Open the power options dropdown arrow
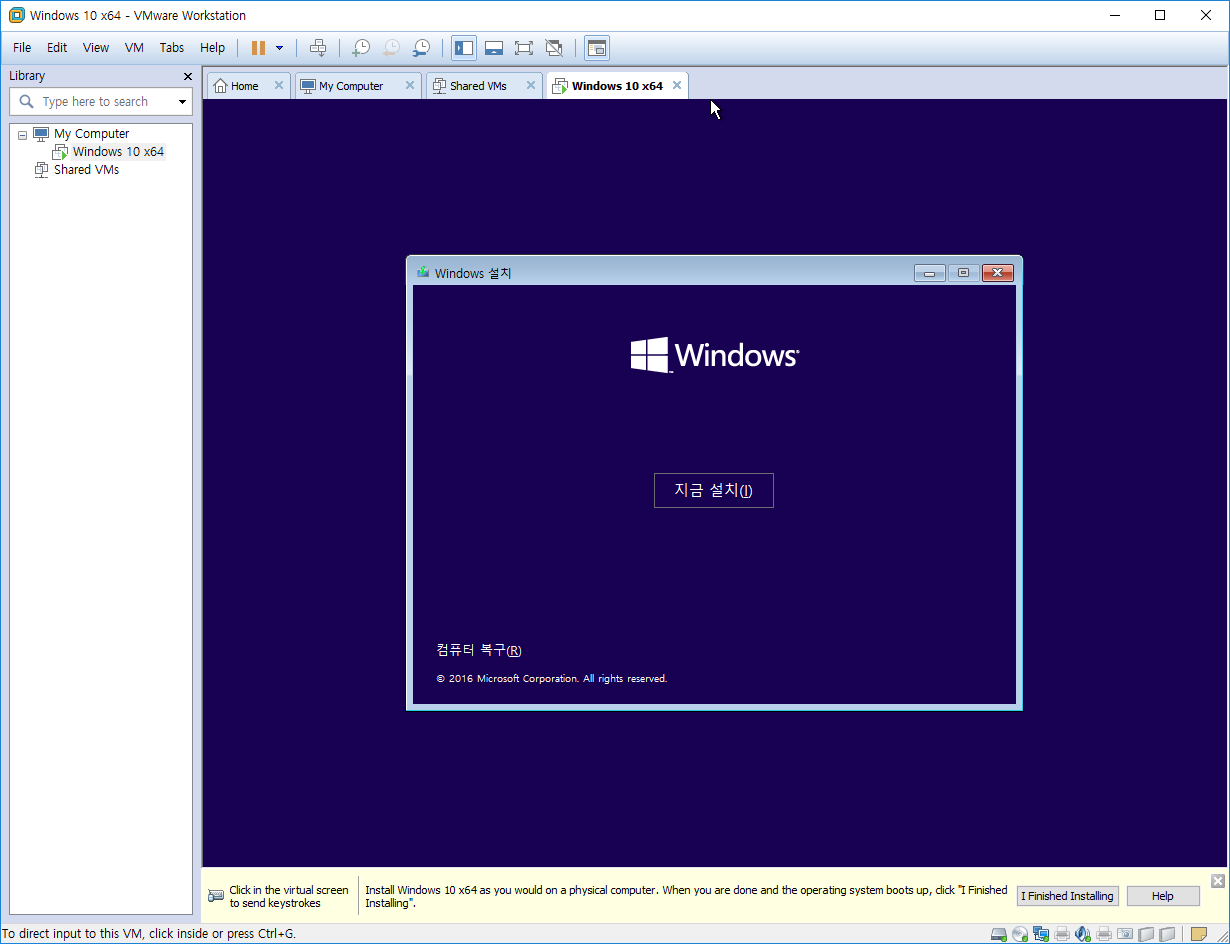The width and height of the screenshot is (1230, 944). 279,47
